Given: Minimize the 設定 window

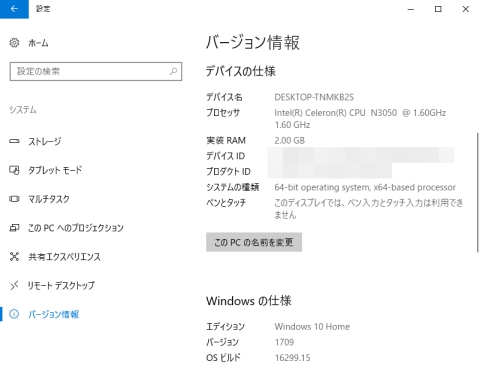Looking at the screenshot, I should [411, 9].
